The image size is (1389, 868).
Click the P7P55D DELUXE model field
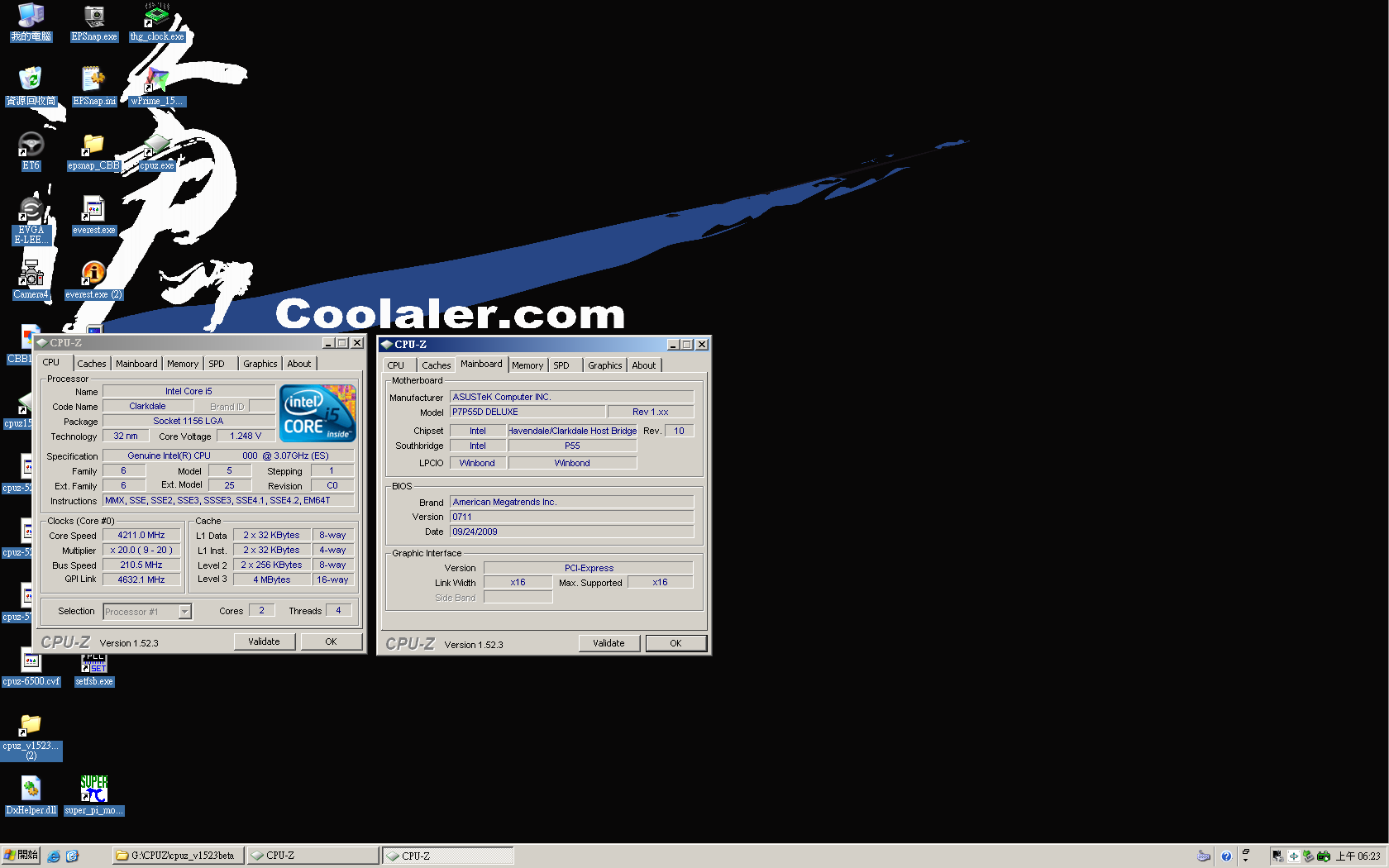point(527,413)
